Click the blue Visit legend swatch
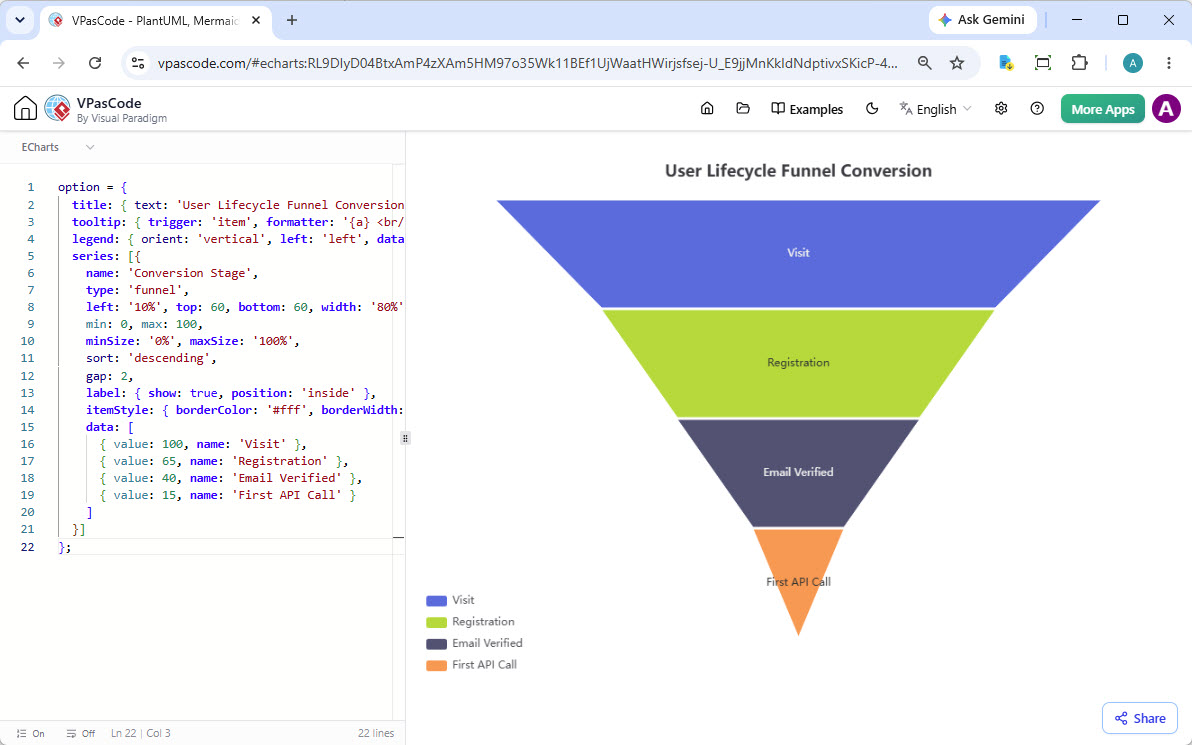 click(x=436, y=601)
